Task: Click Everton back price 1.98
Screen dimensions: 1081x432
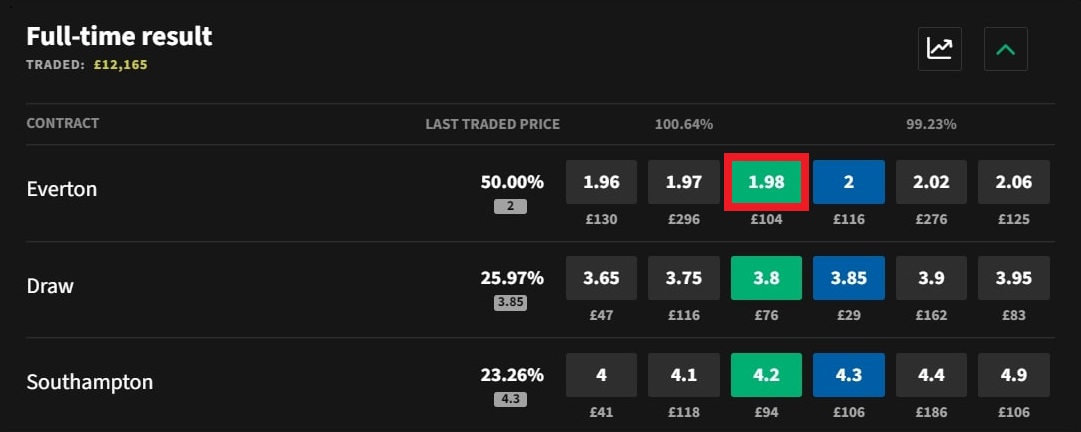Action: tap(766, 183)
